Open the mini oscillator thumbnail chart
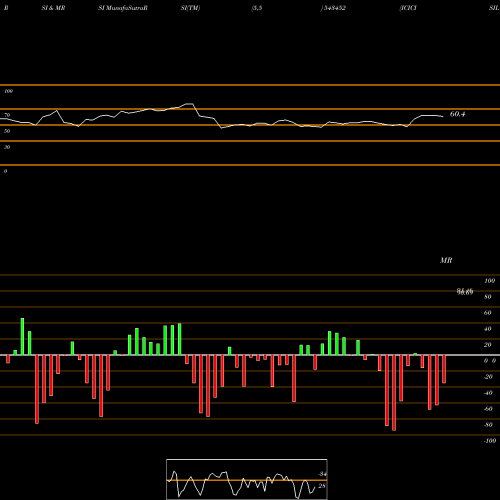 (x=247, y=479)
